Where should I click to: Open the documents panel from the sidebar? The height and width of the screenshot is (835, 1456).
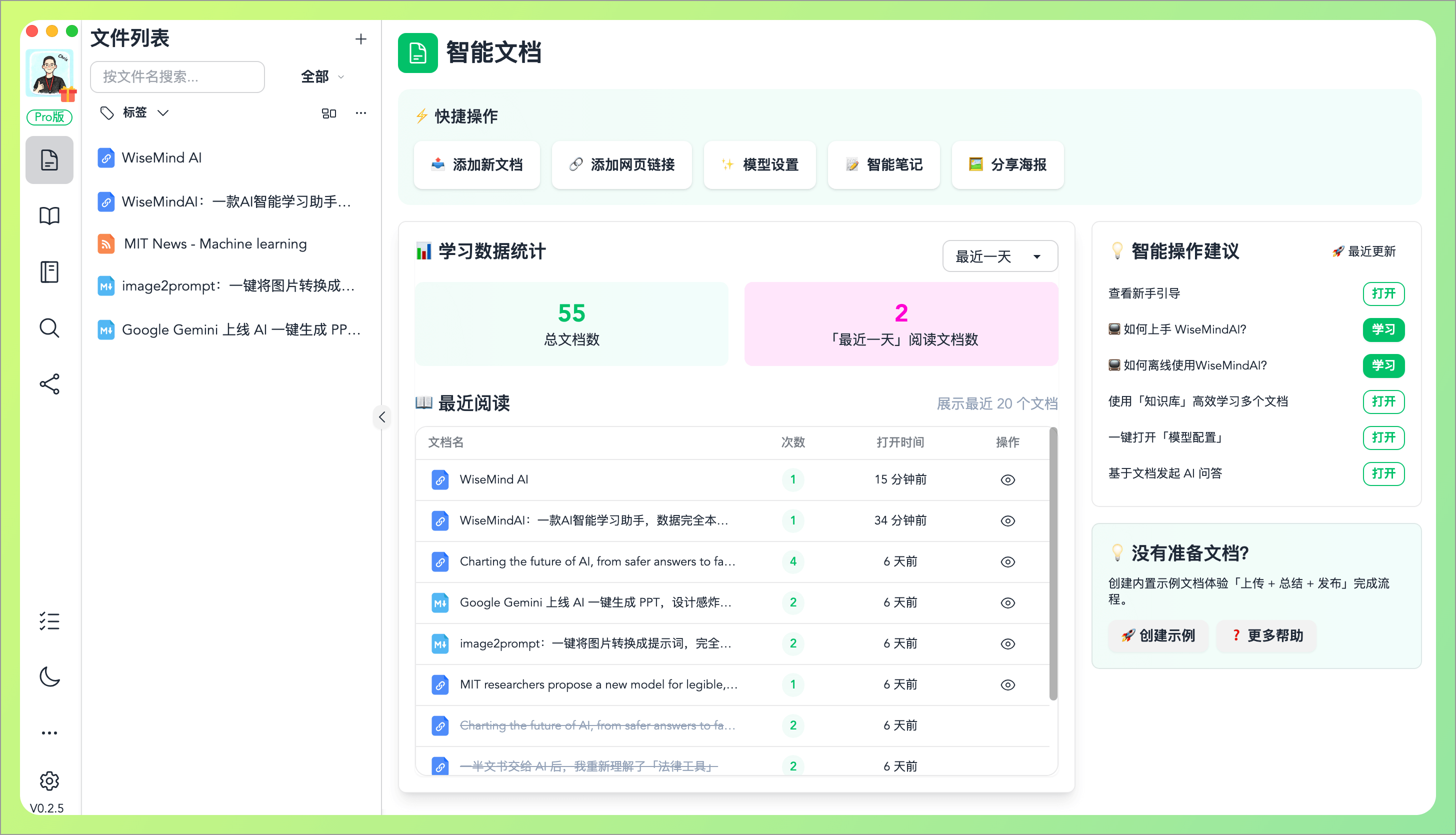49,160
